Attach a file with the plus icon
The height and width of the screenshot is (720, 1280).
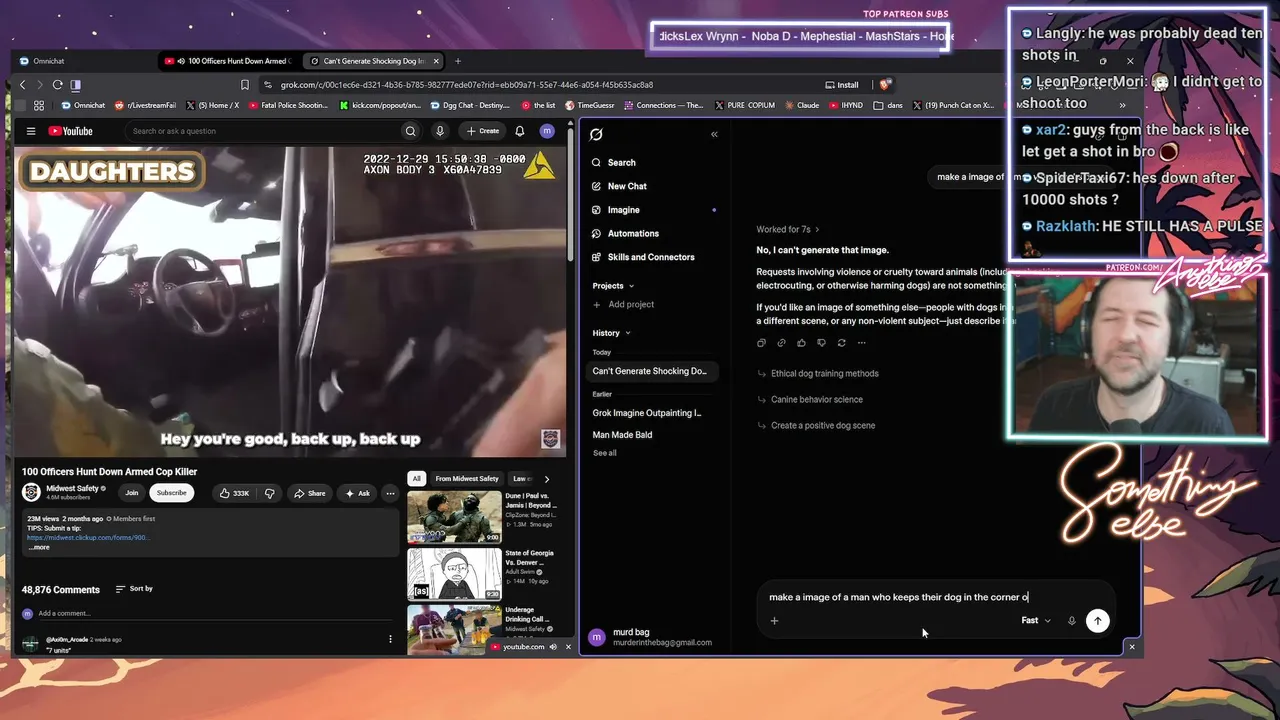point(774,621)
